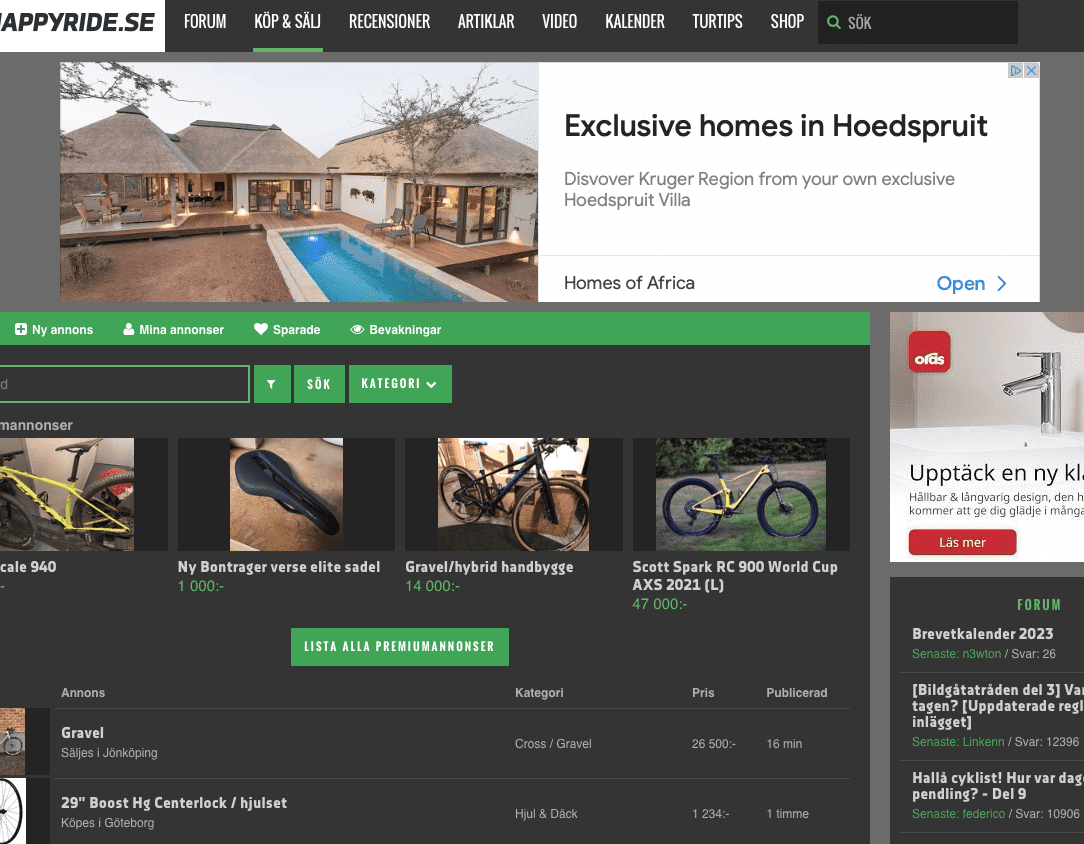Open Kalender in the navigation bar
The image size is (1084, 844).
click(x=635, y=22)
